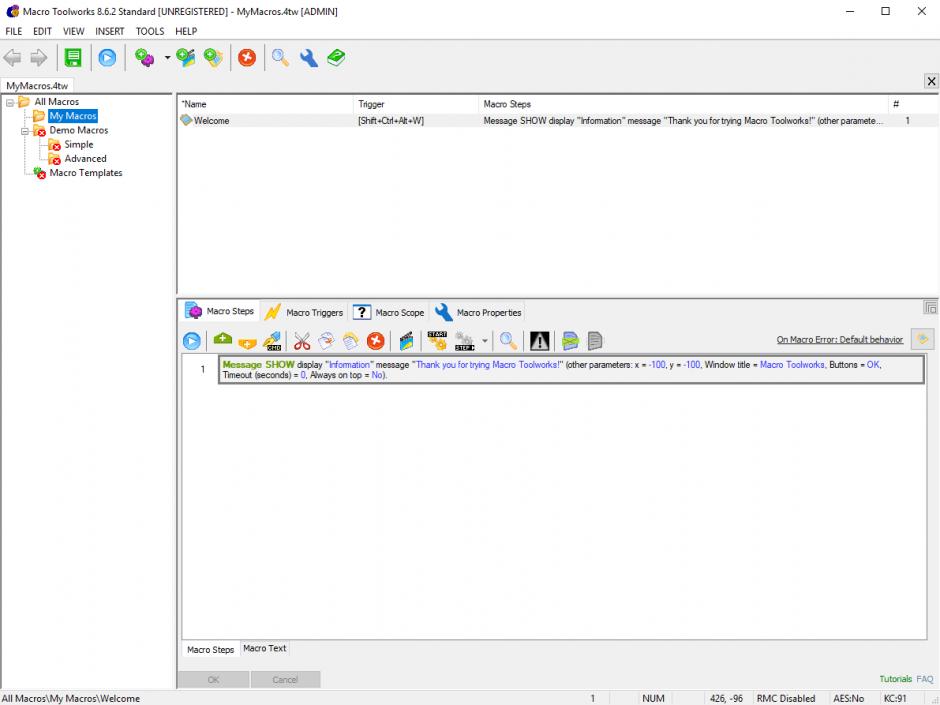
Task: Click the yellow icon beside On Macro Error
Action: (923, 339)
